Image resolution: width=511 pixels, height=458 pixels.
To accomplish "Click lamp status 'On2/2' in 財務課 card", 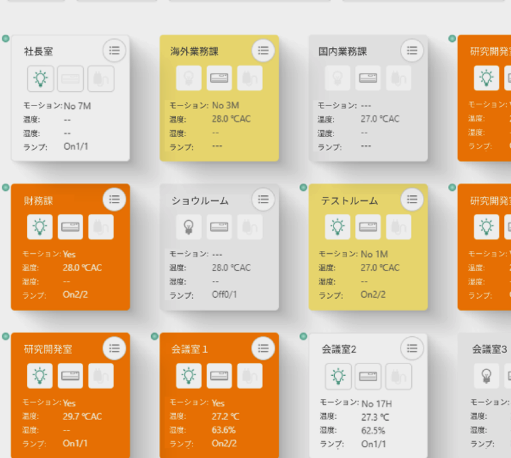I will [x=75, y=295].
